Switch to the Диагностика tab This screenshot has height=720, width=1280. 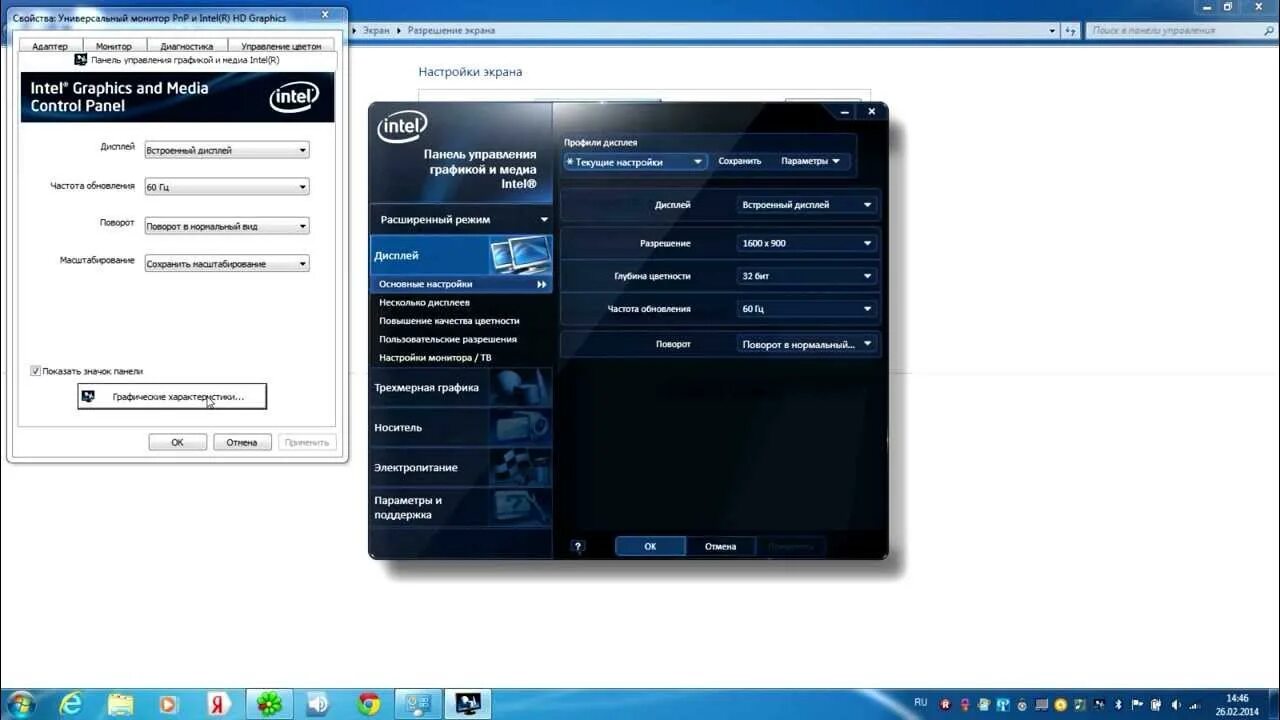coord(187,46)
